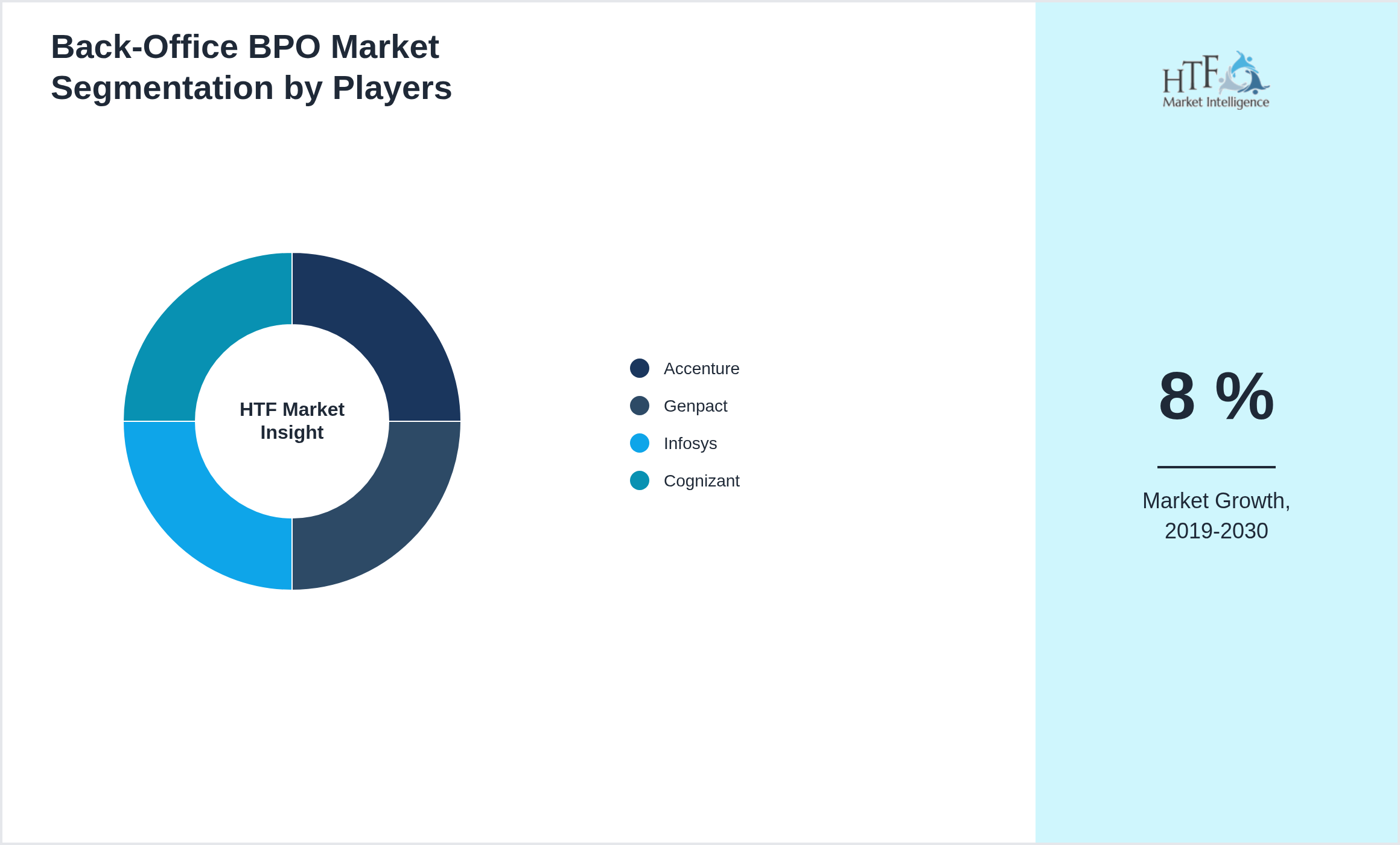Click the Back-Office BPO Market chart title
1400x845 pixels.
coord(251,67)
